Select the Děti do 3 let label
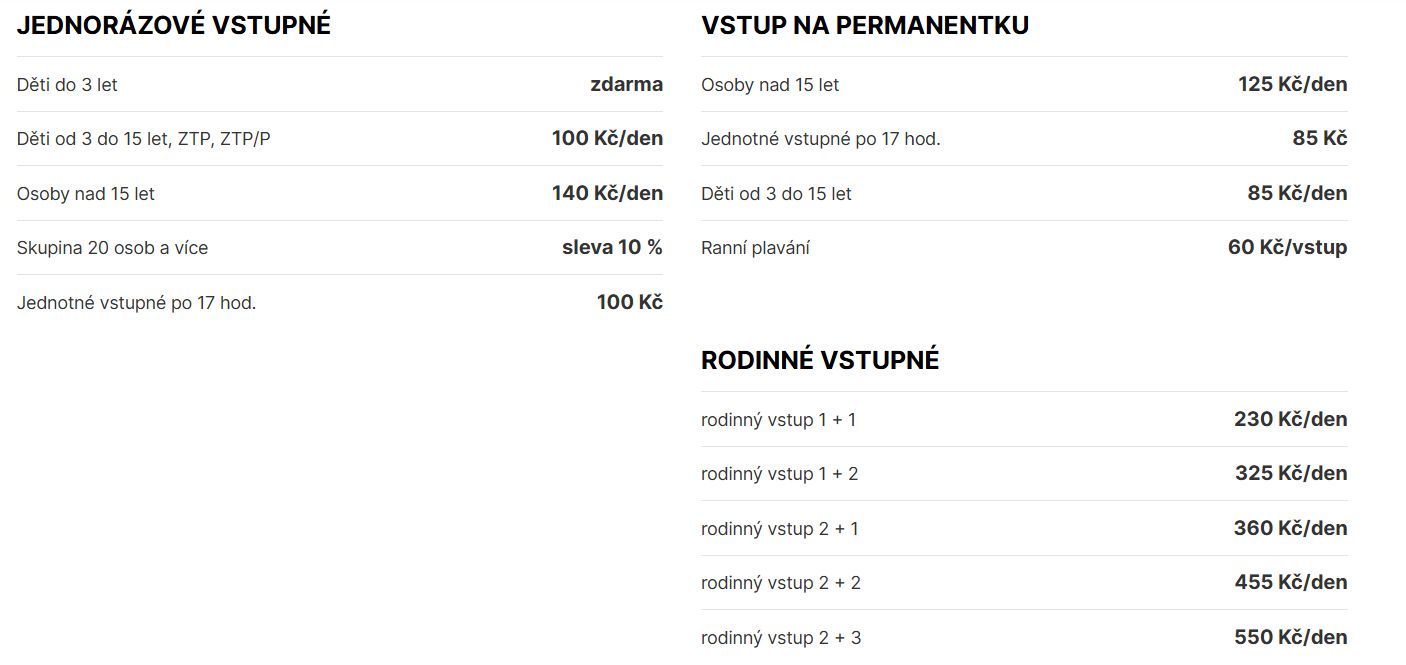Image resolution: width=1406 pixels, height=665 pixels. coord(67,85)
